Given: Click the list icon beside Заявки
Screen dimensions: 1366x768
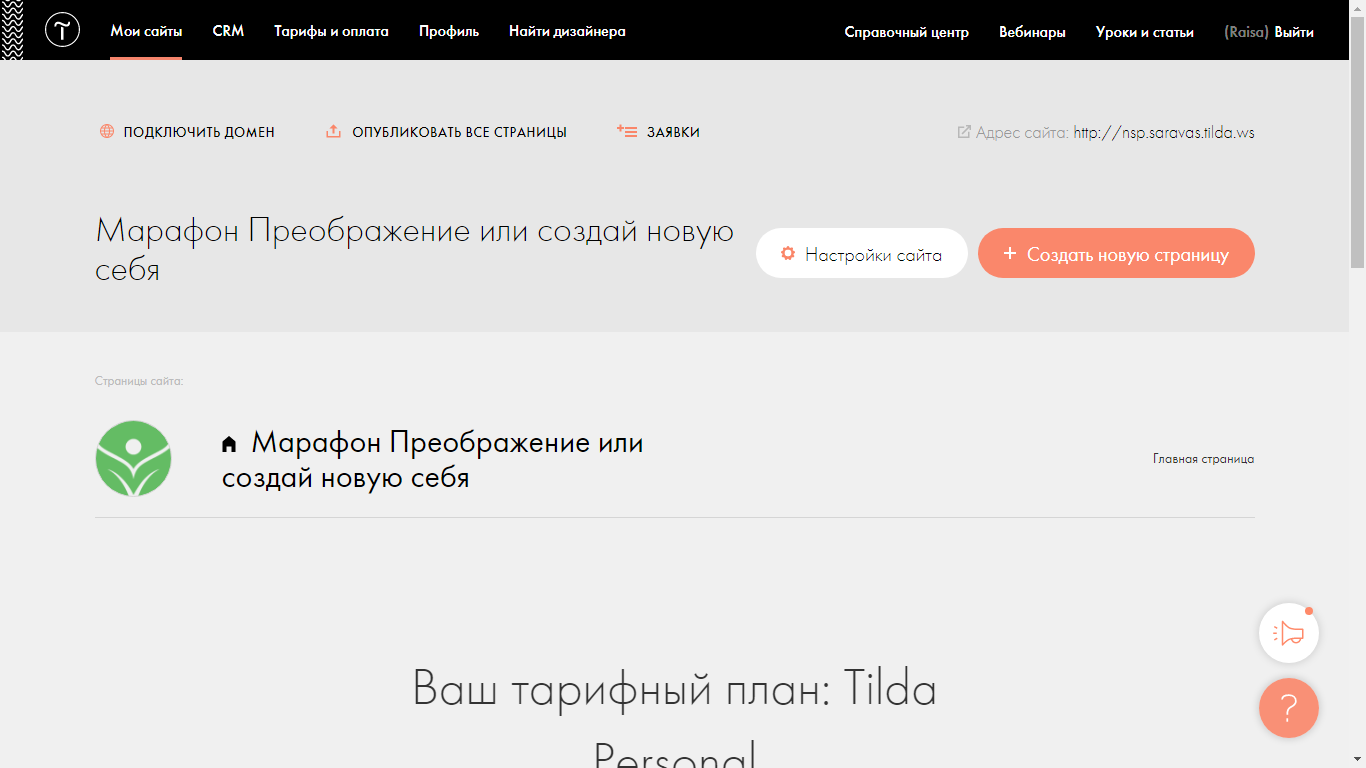Looking at the screenshot, I should coord(627,132).
